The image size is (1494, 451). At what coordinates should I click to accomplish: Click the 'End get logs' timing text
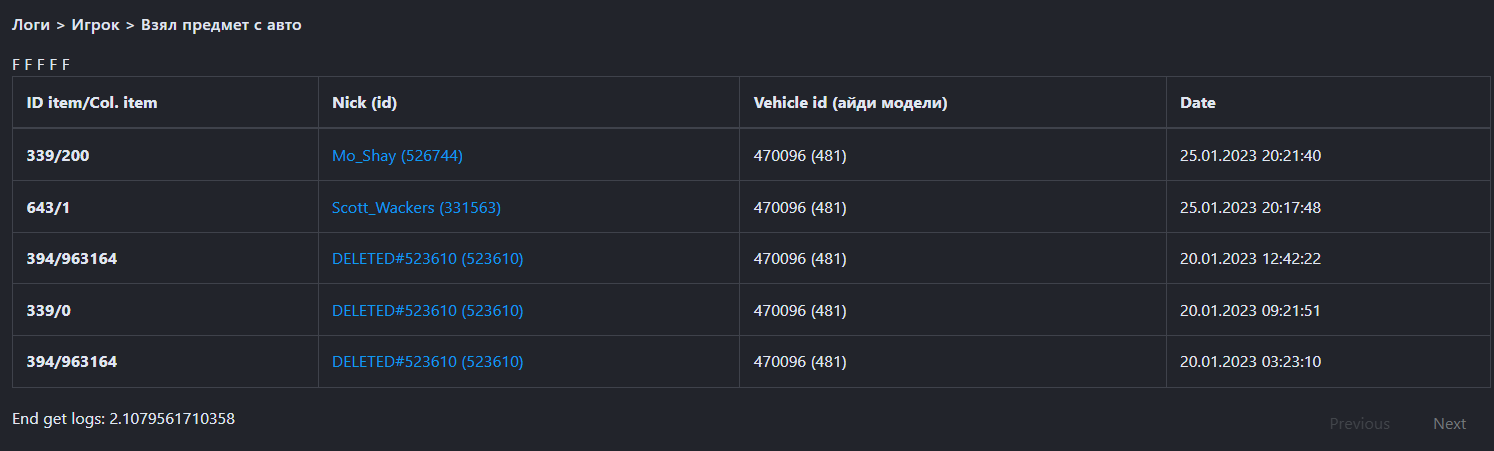123,419
